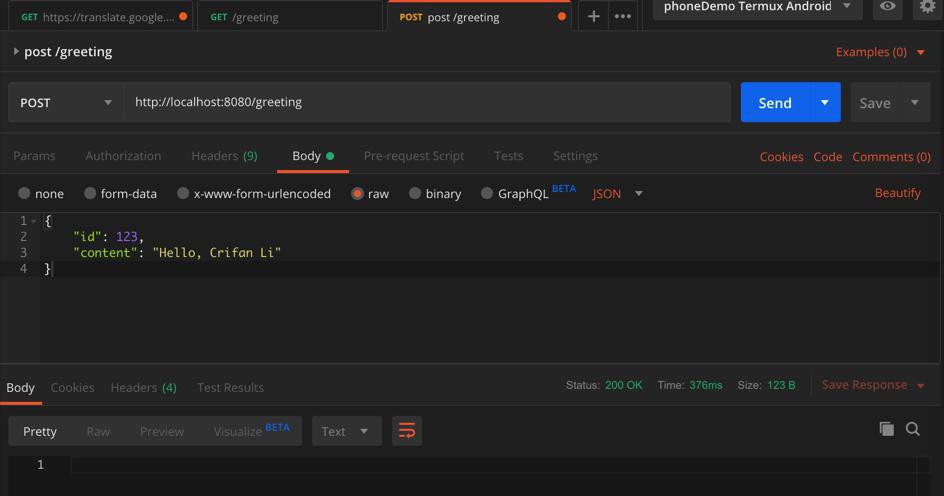Select the raw body type
The height and width of the screenshot is (496, 944).
pyautogui.click(x=370, y=193)
